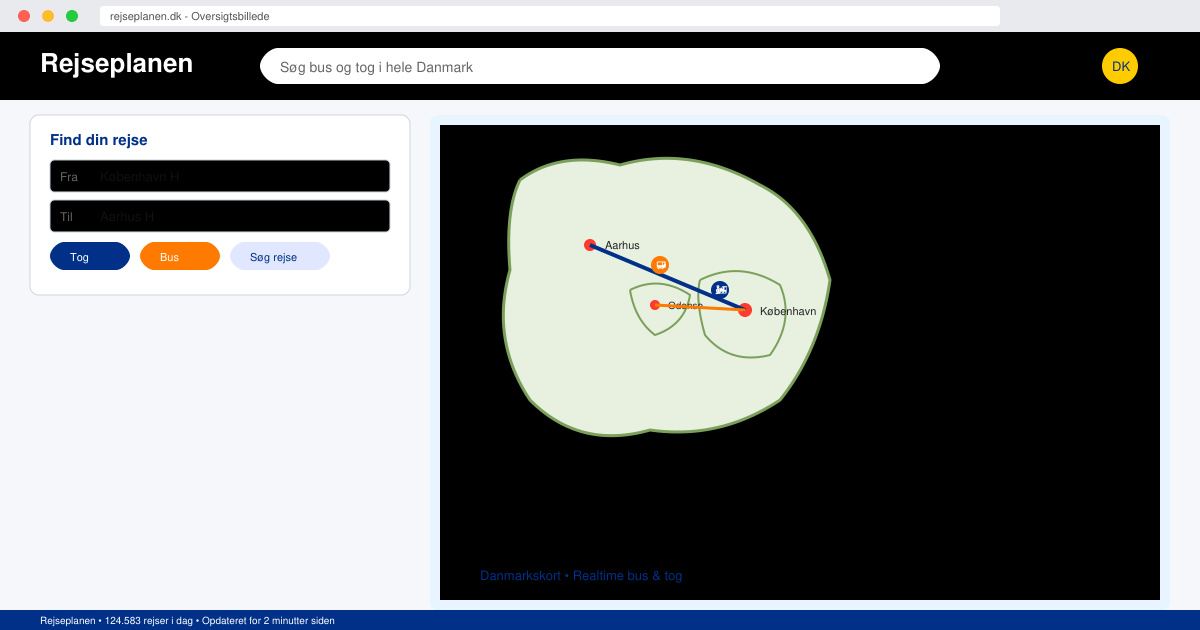Select the Odense station marker
Viewport: 1200px width, 630px height.
point(655,305)
